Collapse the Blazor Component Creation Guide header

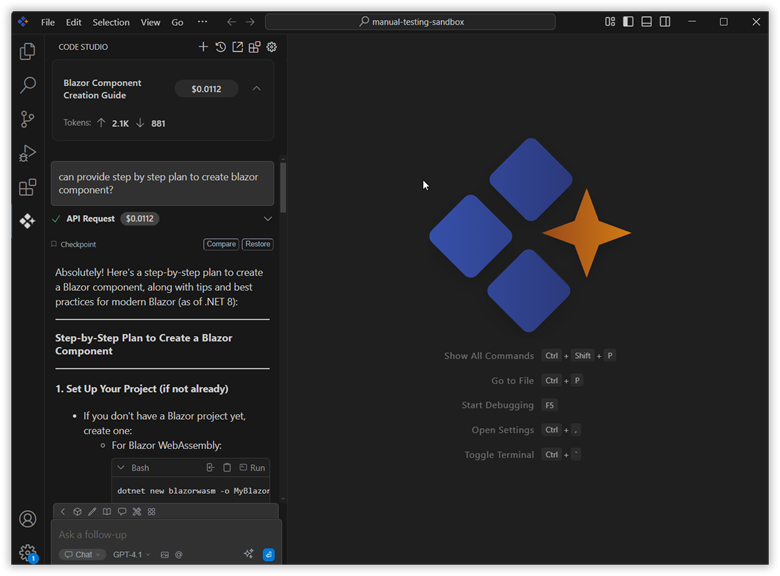click(x=257, y=89)
